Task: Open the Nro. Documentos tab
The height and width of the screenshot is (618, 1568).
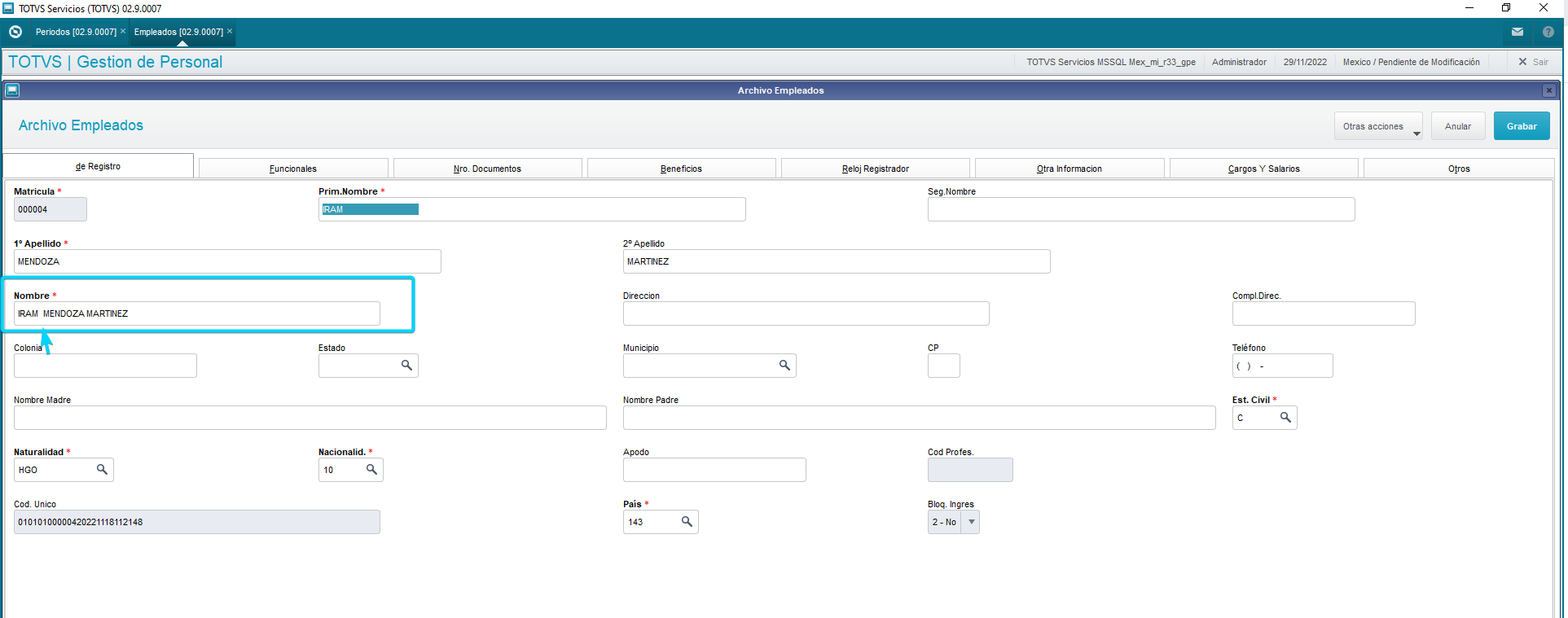Action: pyautogui.click(x=487, y=169)
